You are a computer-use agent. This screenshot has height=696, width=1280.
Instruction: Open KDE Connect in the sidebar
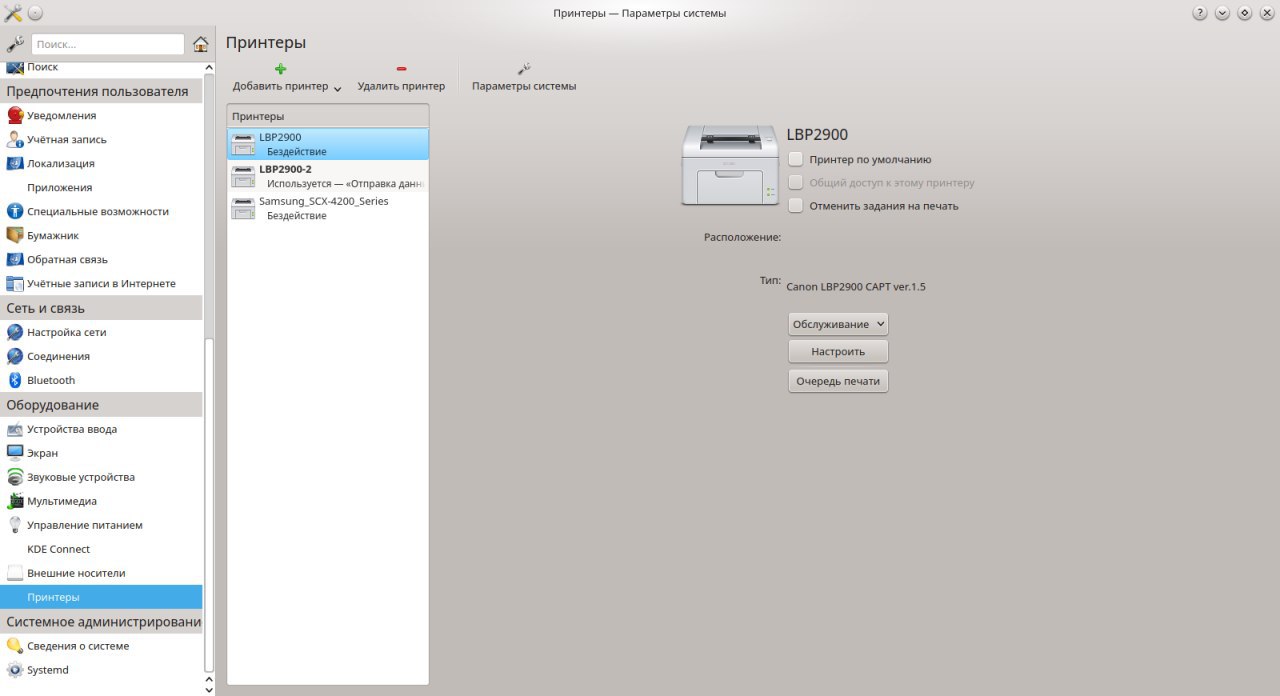[58, 549]
